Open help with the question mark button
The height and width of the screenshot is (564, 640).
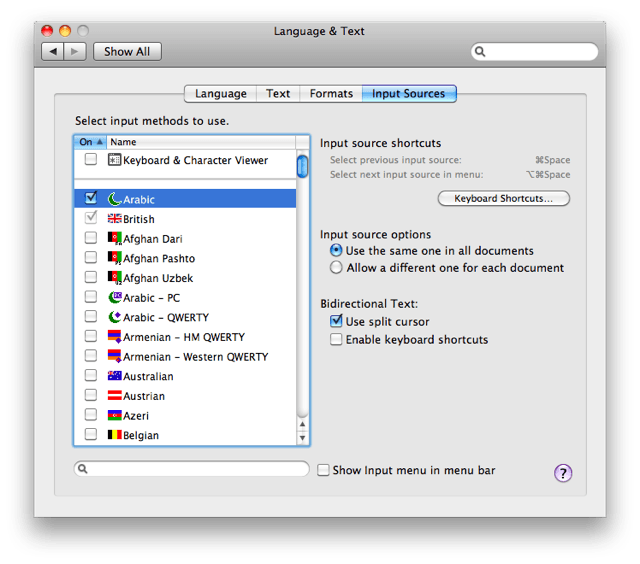564,473
